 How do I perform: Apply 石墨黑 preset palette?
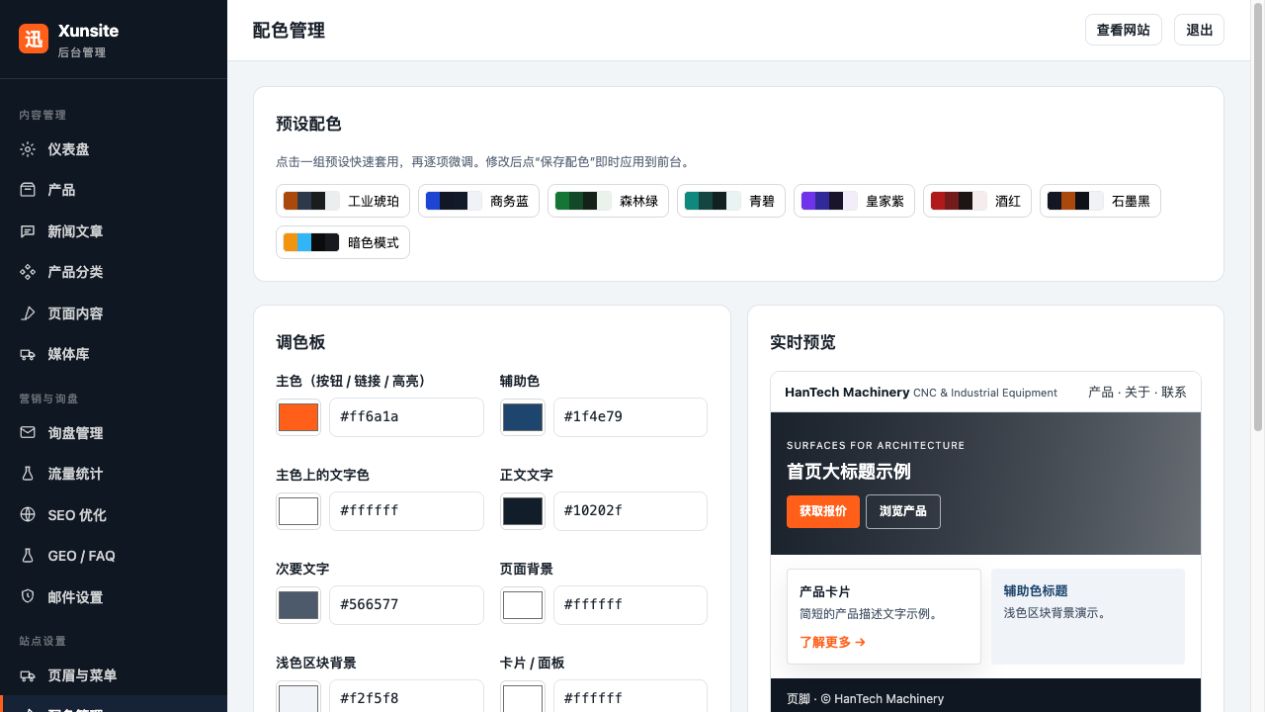1100,201
